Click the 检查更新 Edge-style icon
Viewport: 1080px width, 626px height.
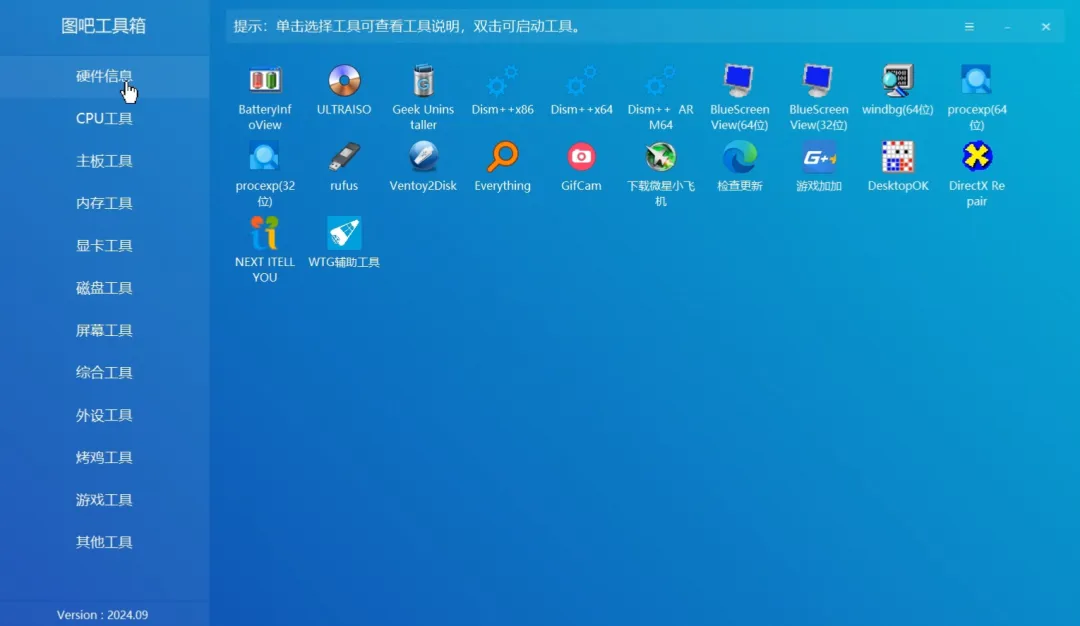[x=739, y=157]
